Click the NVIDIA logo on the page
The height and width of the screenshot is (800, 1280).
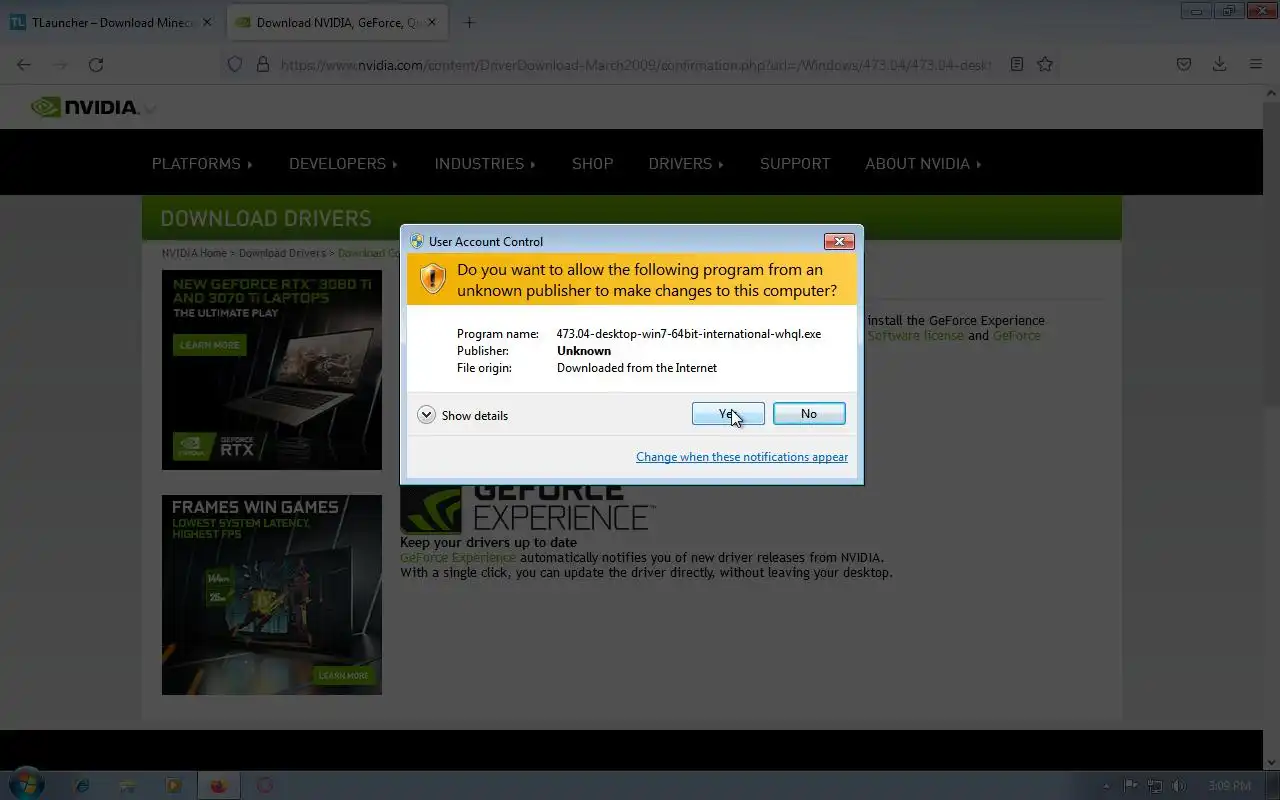click(x=85, y=107)
